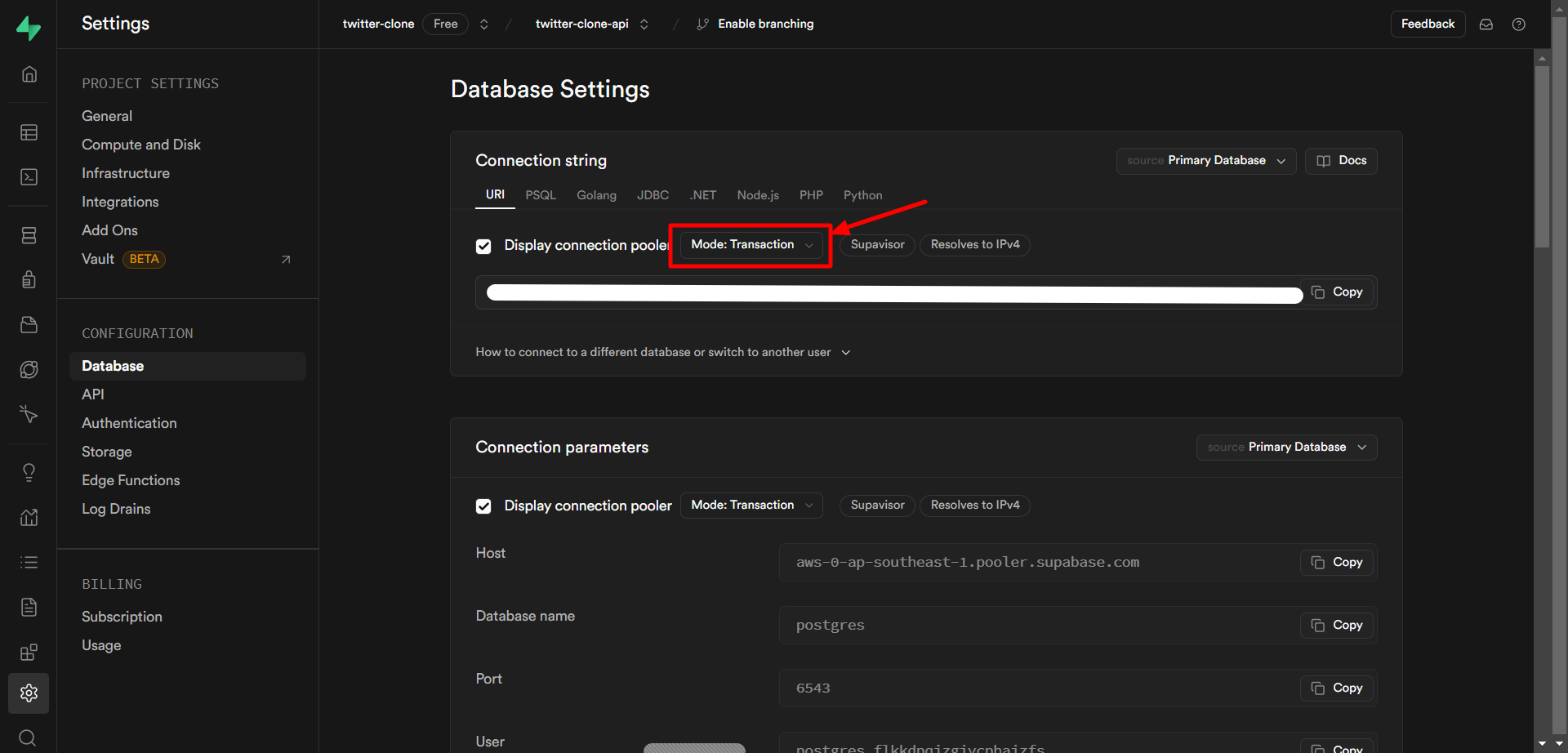This screenshot has height=753, width=1568.
Task: Open the Supabase logo home link
Action: [x=29, y=29]
